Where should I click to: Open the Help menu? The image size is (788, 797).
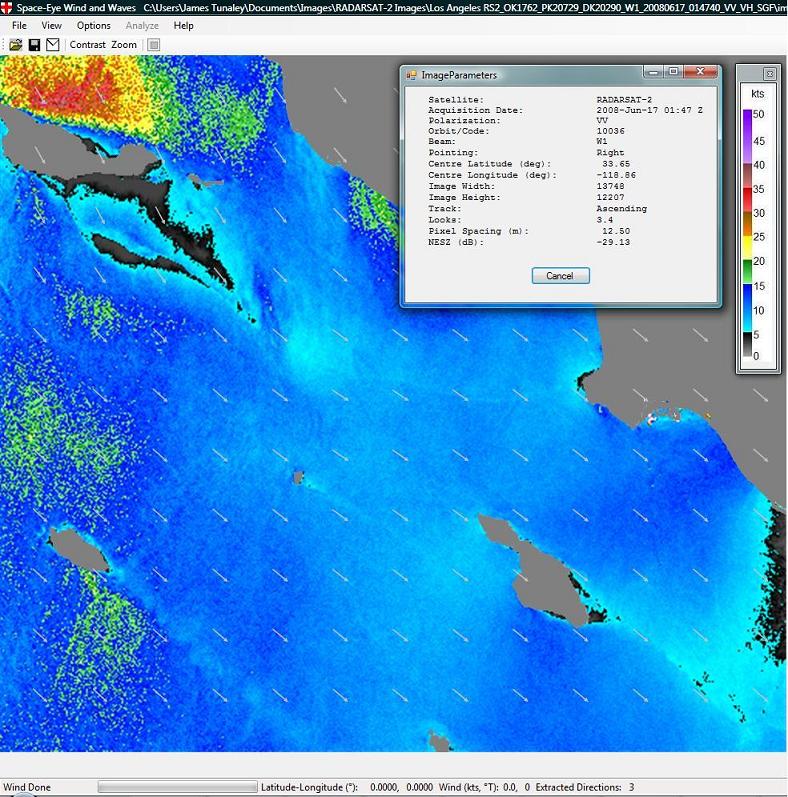(183, 25)
